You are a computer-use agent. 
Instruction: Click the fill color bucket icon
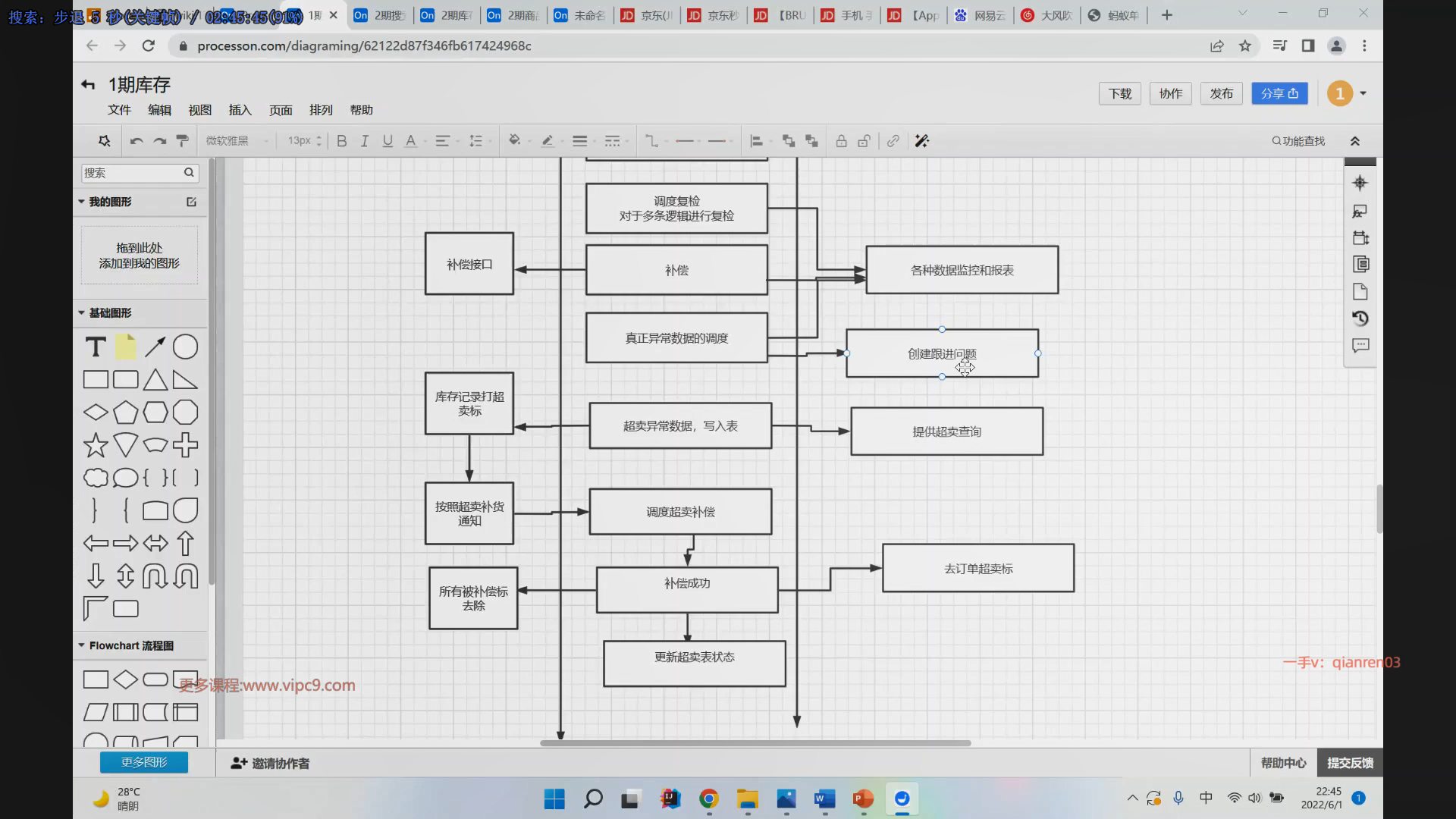[515, 141]
